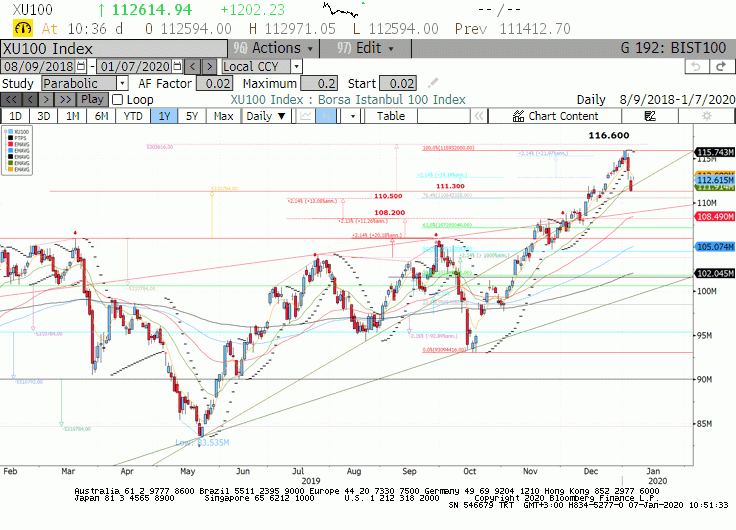Click the 105.074M axis label
This screenshot has height=530, width=736.
715,247
